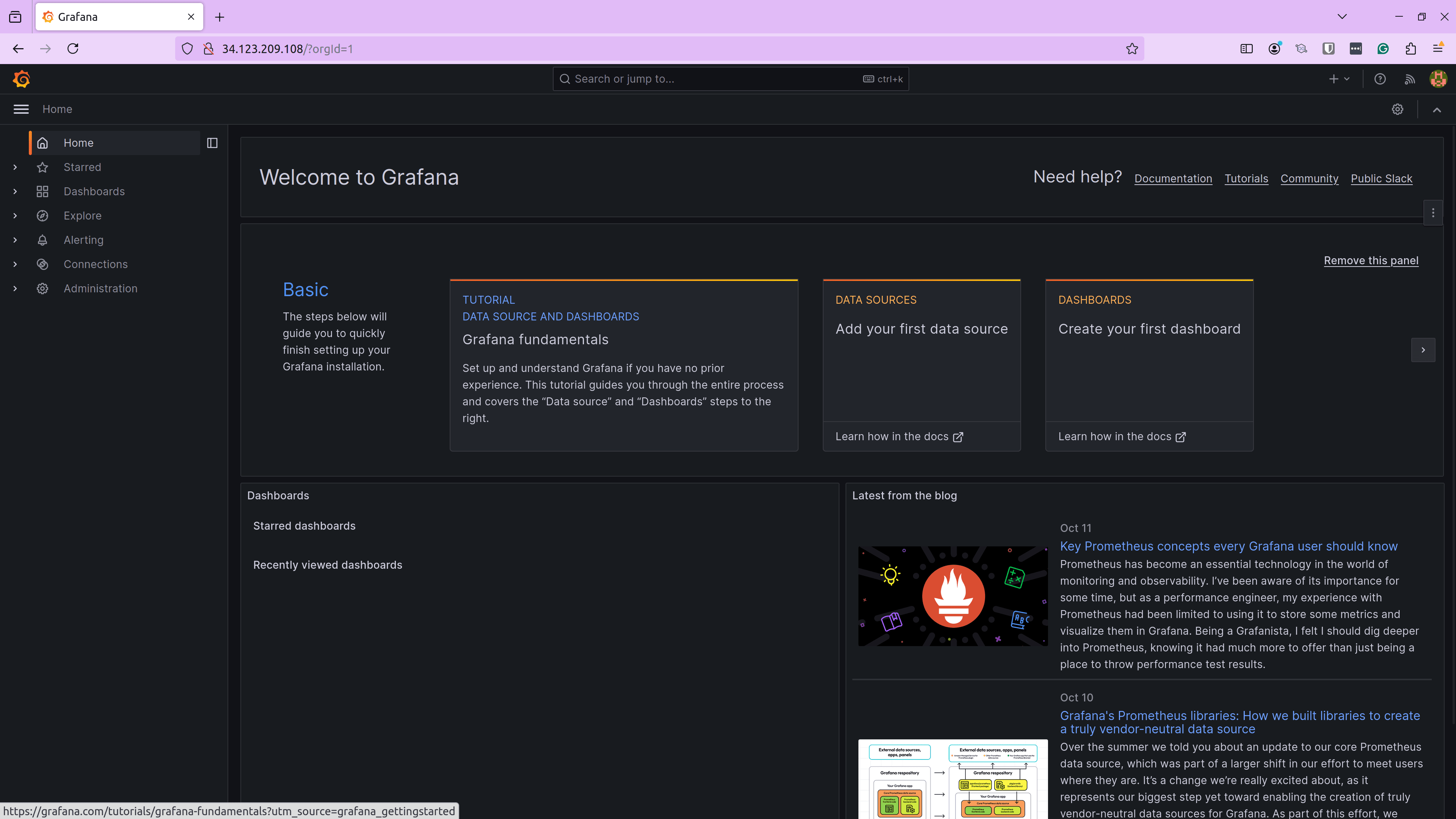The image size is (1456, 819).
Task: Open Add your first data source card
Action: [x=921, y=350]
